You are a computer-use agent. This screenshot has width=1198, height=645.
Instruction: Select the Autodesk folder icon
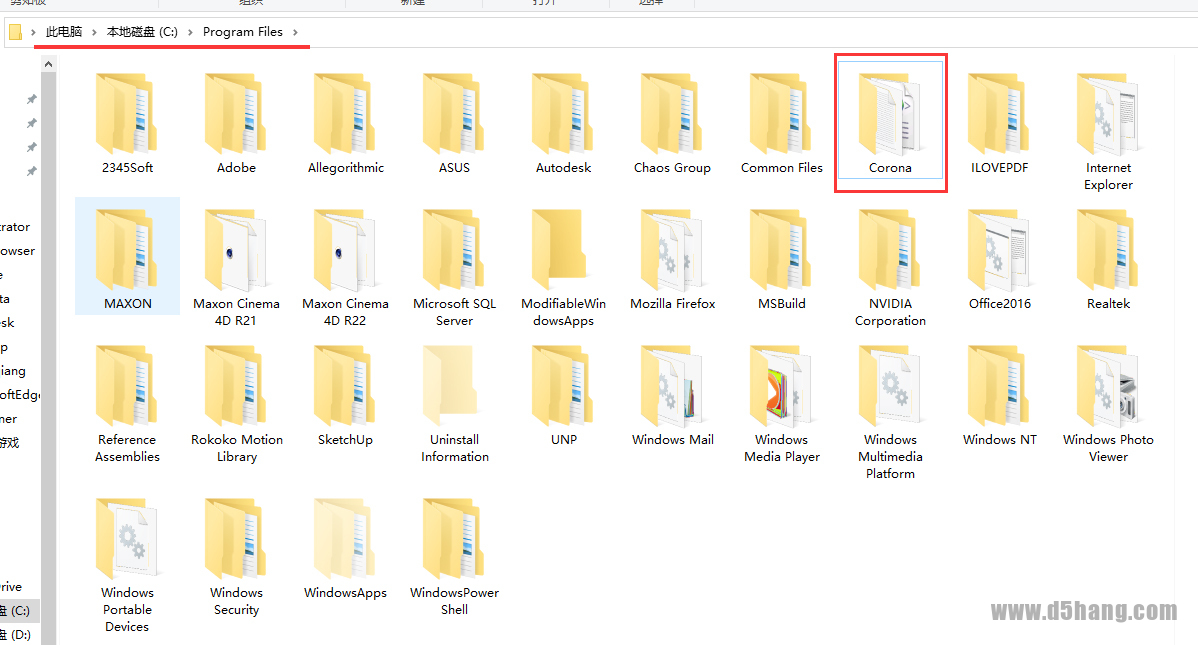point(562,114)
